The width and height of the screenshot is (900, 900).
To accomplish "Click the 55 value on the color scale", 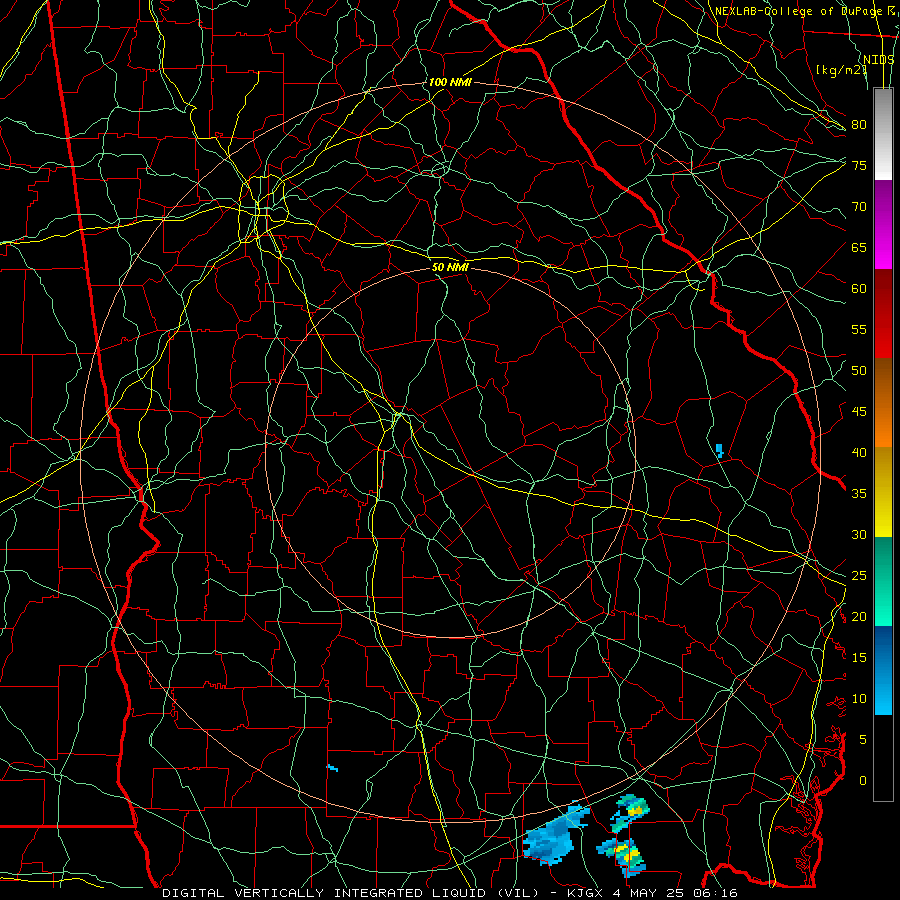I will point(859,329).
